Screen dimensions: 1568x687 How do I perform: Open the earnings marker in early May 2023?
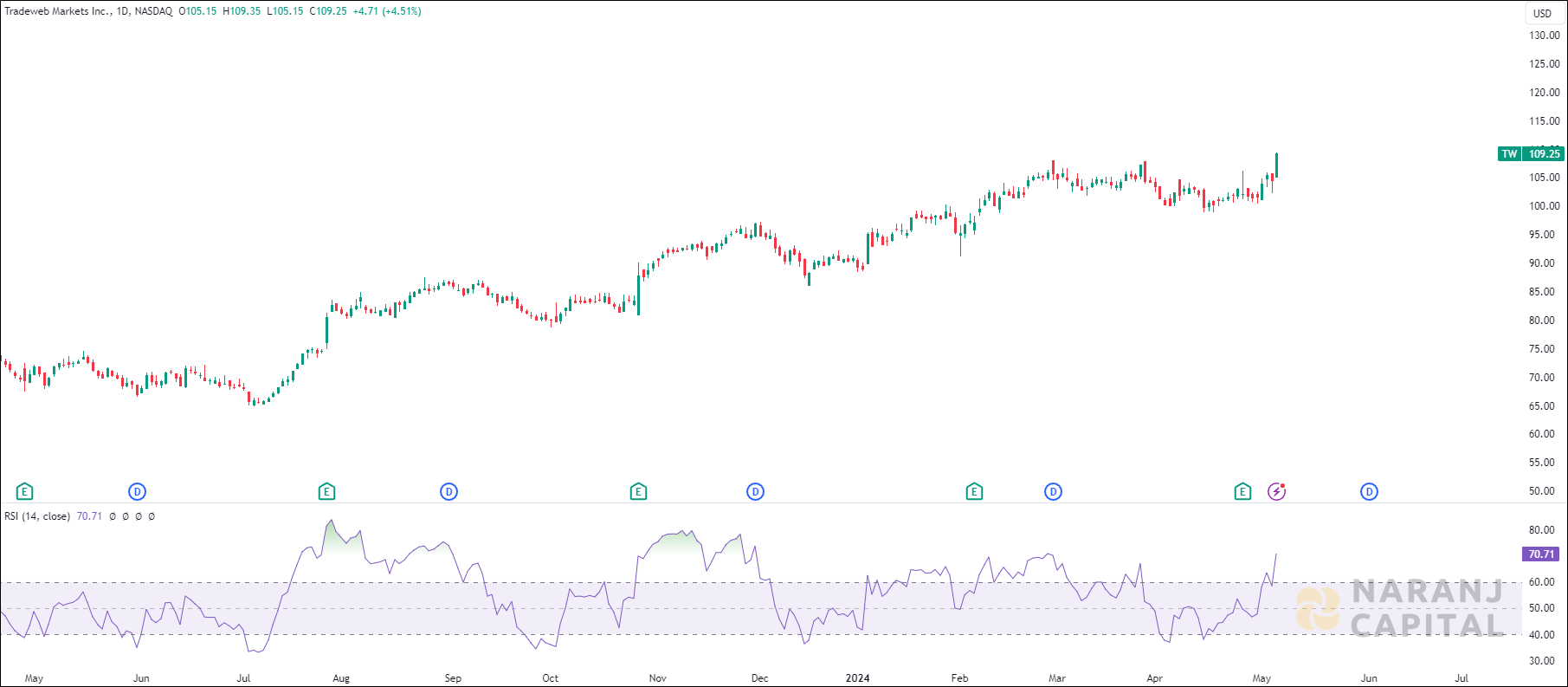pos(25,492)
